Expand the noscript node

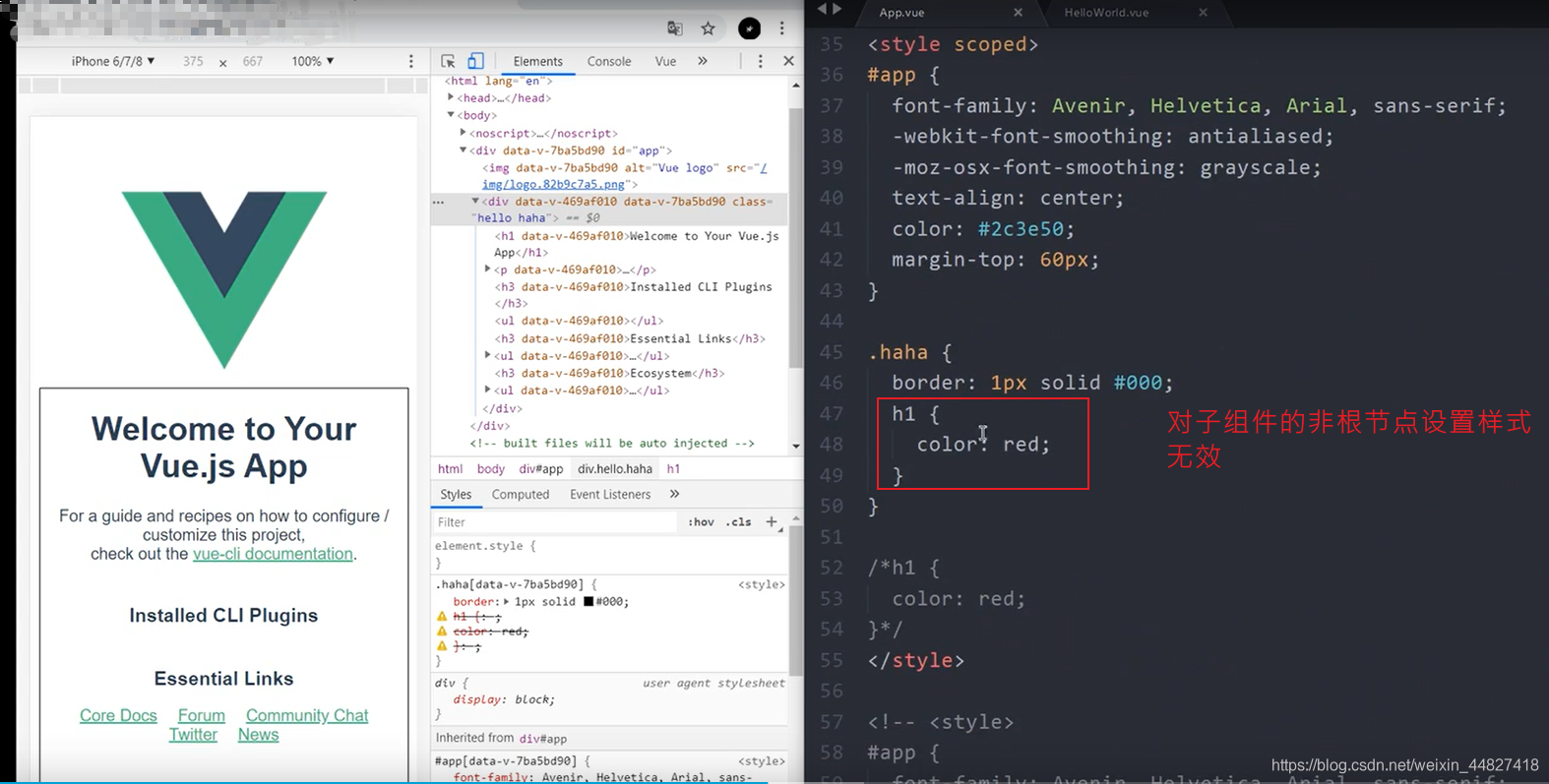(x=464, y=133)
